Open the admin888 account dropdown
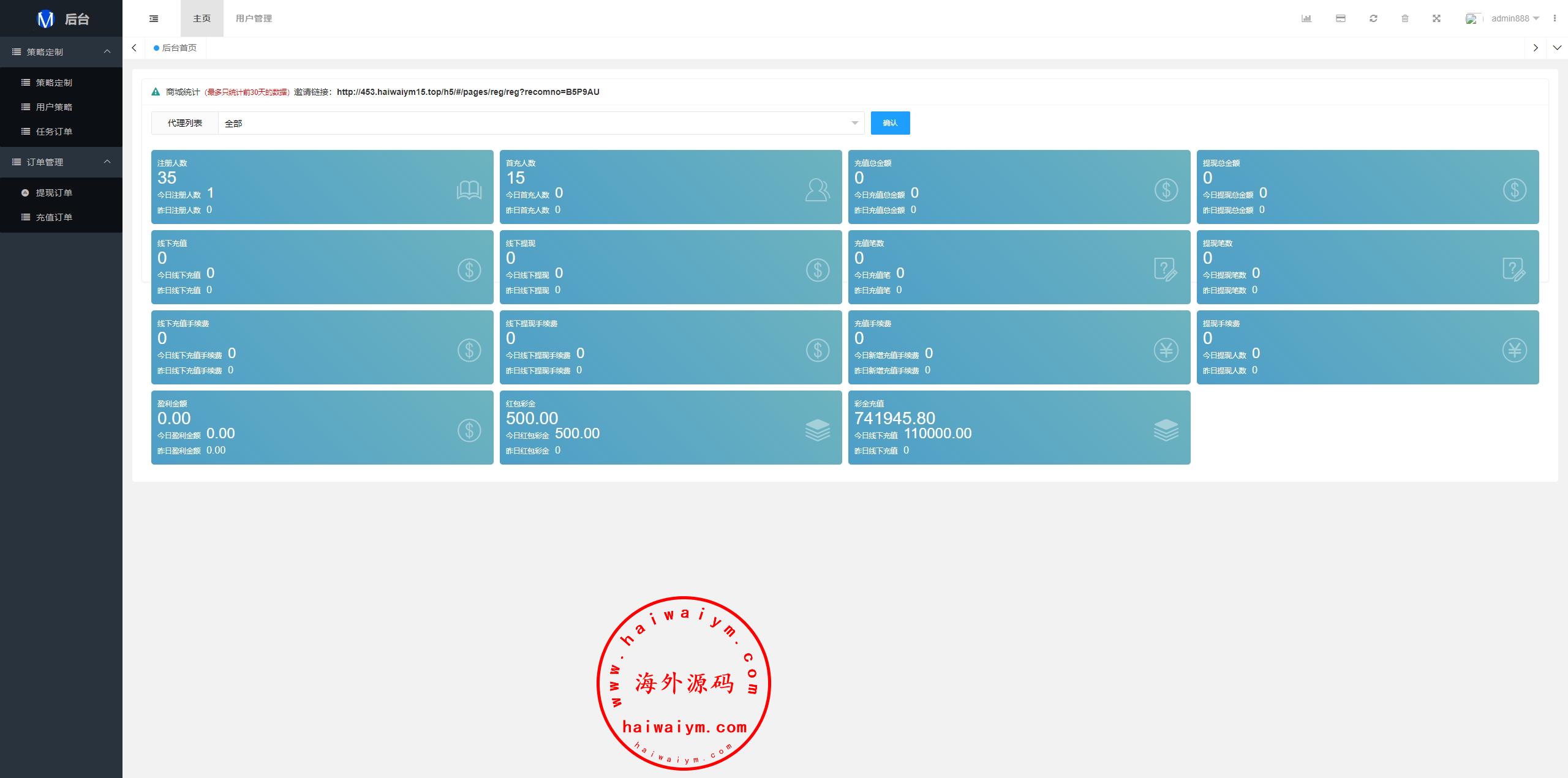The width and height of the screenshot is (1568, 778). (1514, 18)
